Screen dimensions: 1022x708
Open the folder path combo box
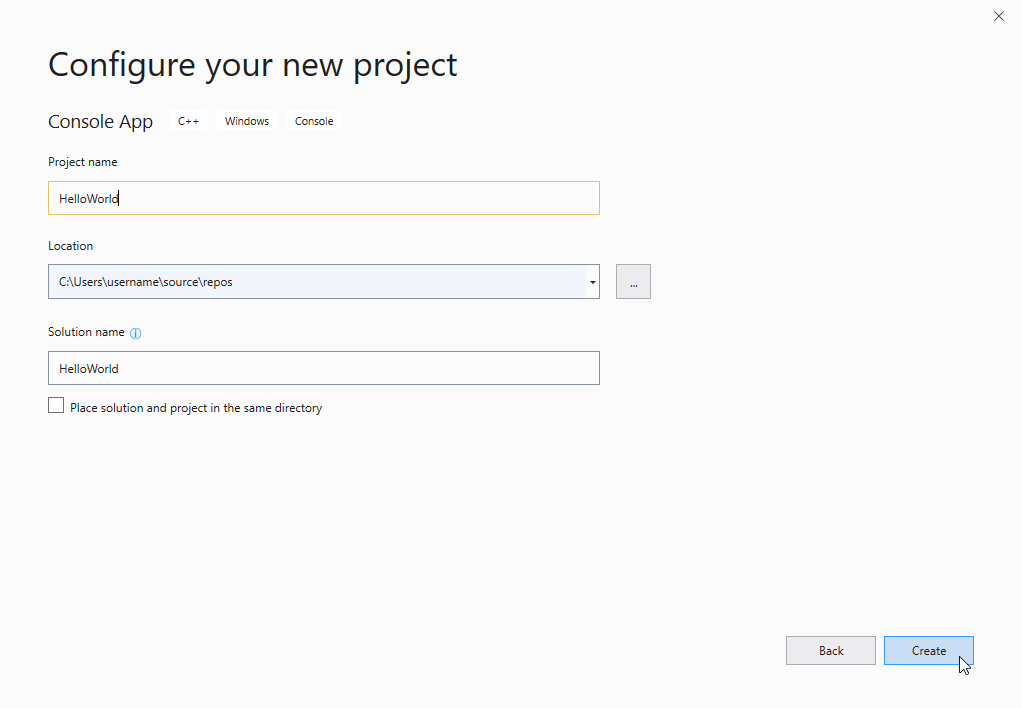[x=320, y=281]
